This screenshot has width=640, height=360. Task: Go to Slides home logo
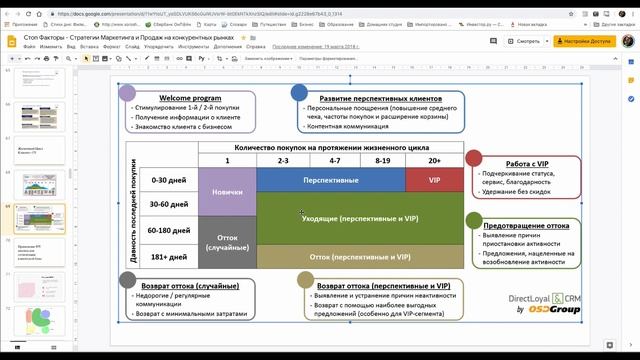click(12, 41)
